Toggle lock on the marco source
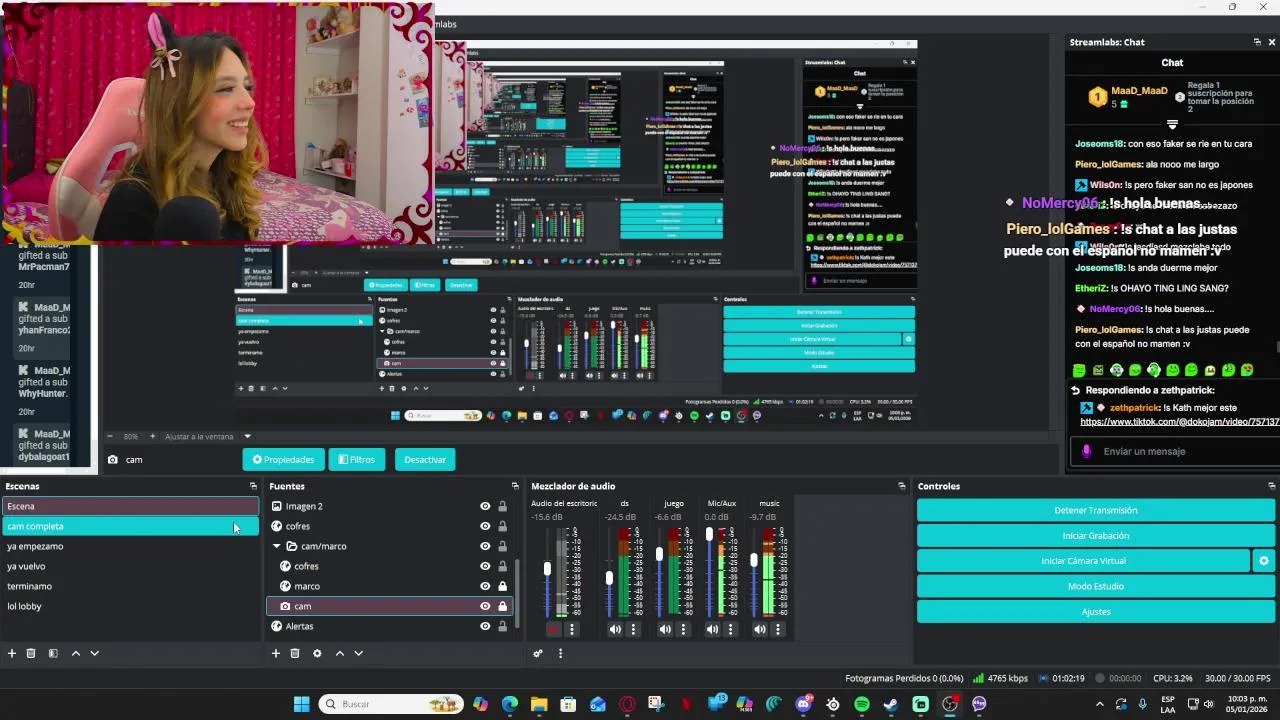This screenshot has width=1280, height=720. 502,586
